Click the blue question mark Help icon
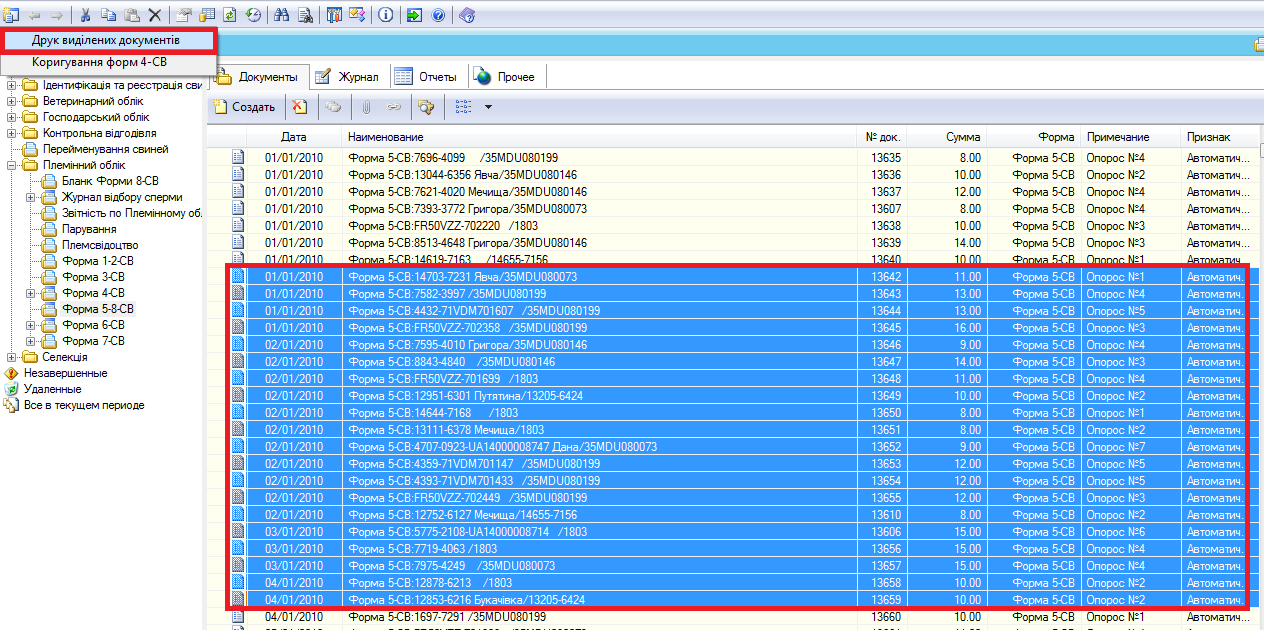The height and width of the screenshot is (630, 1264). tap(438, 15)
